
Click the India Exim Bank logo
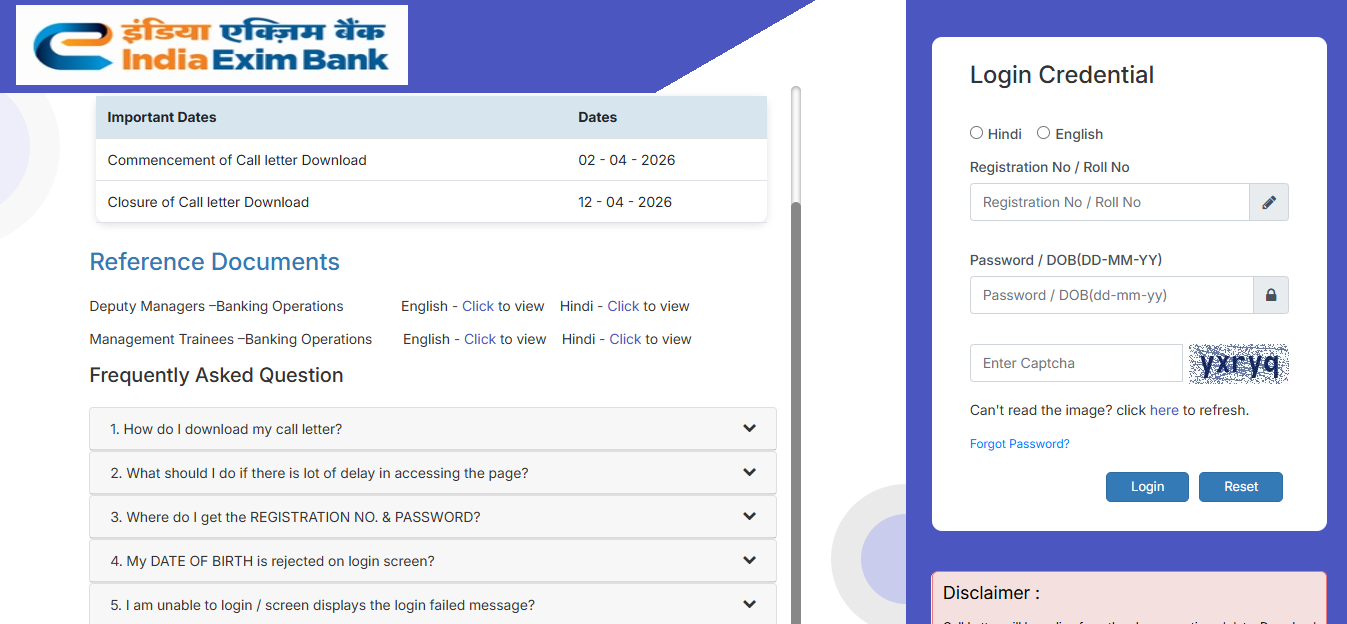211,45
